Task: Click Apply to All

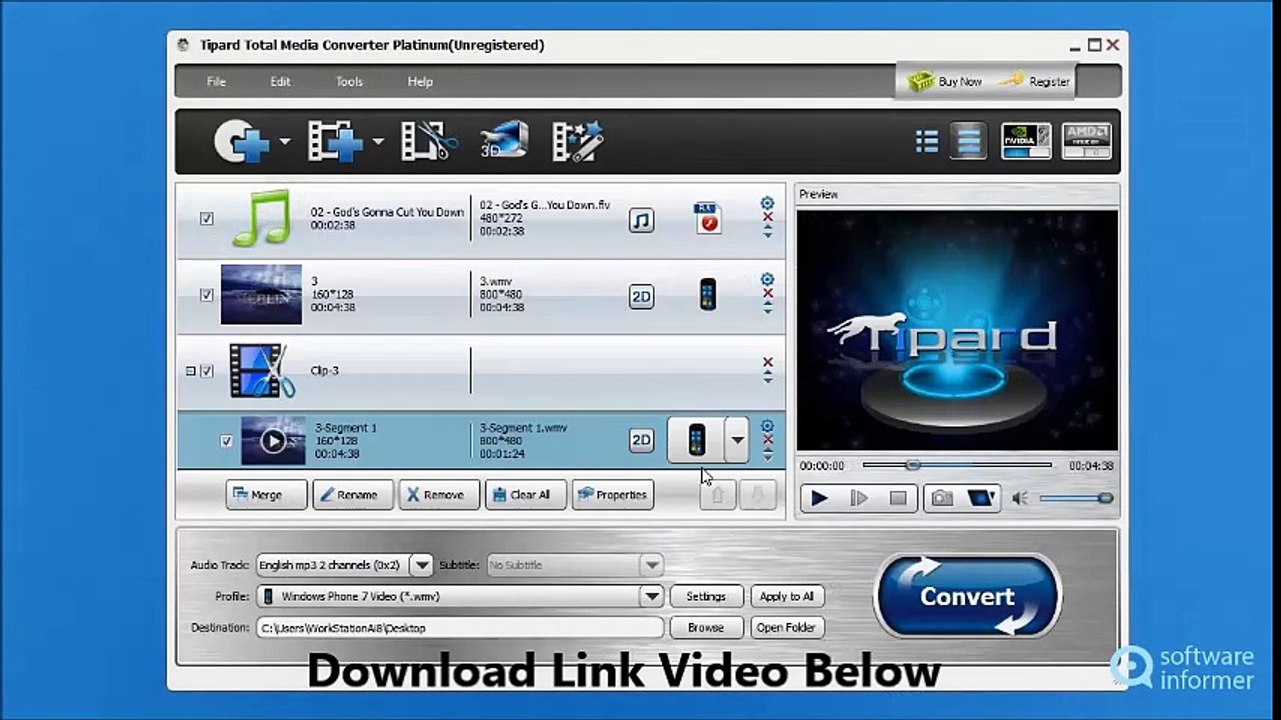Action: point(787,597)
